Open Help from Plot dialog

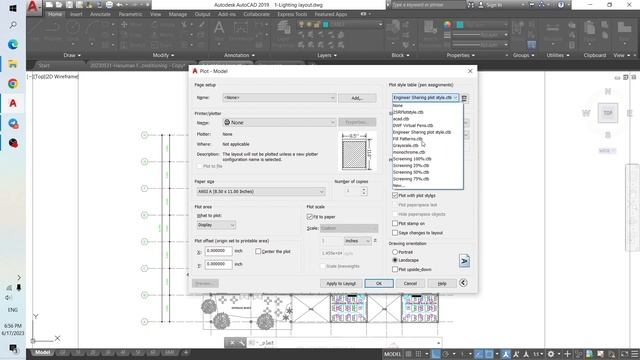(442, 283)
